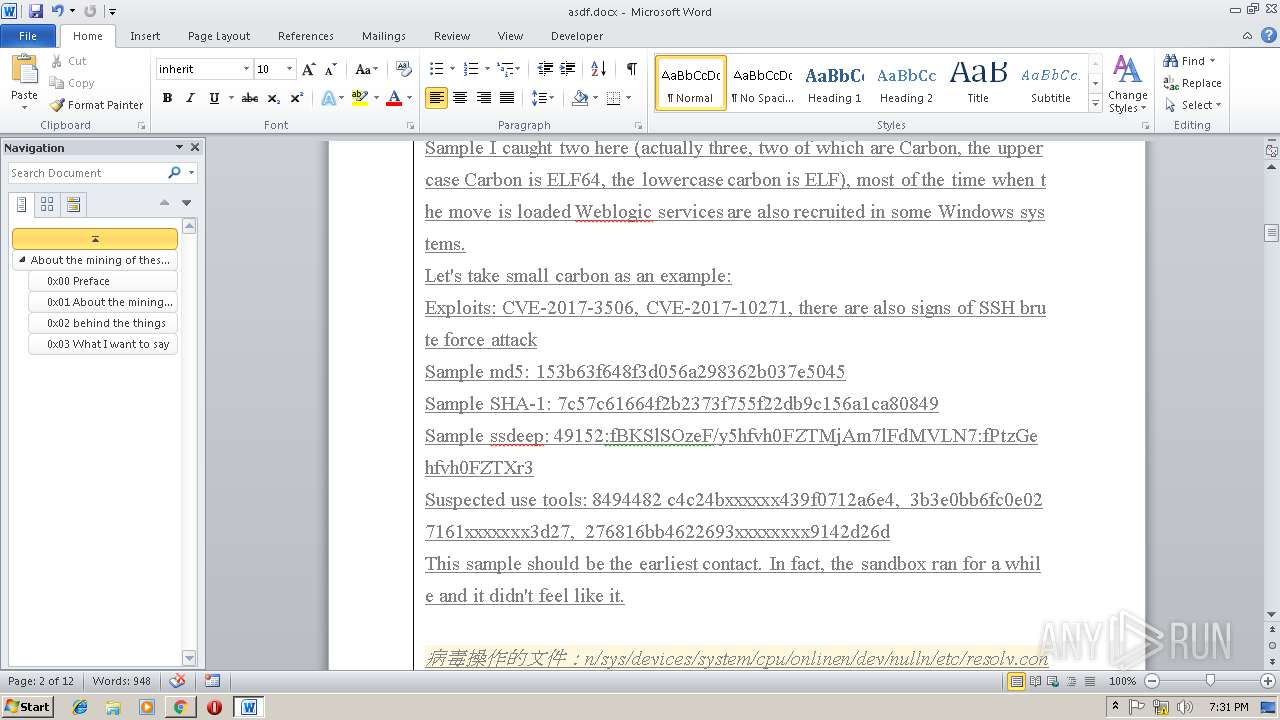1280x720 pixels.
Task: Toggle strikethrough formatting
Action: [250, 98]
